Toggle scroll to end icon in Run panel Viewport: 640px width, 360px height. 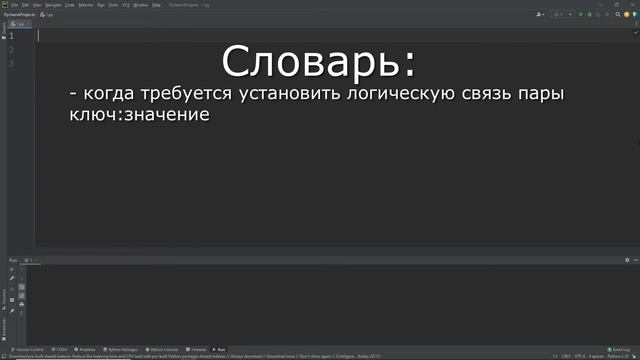pos(22,296)
